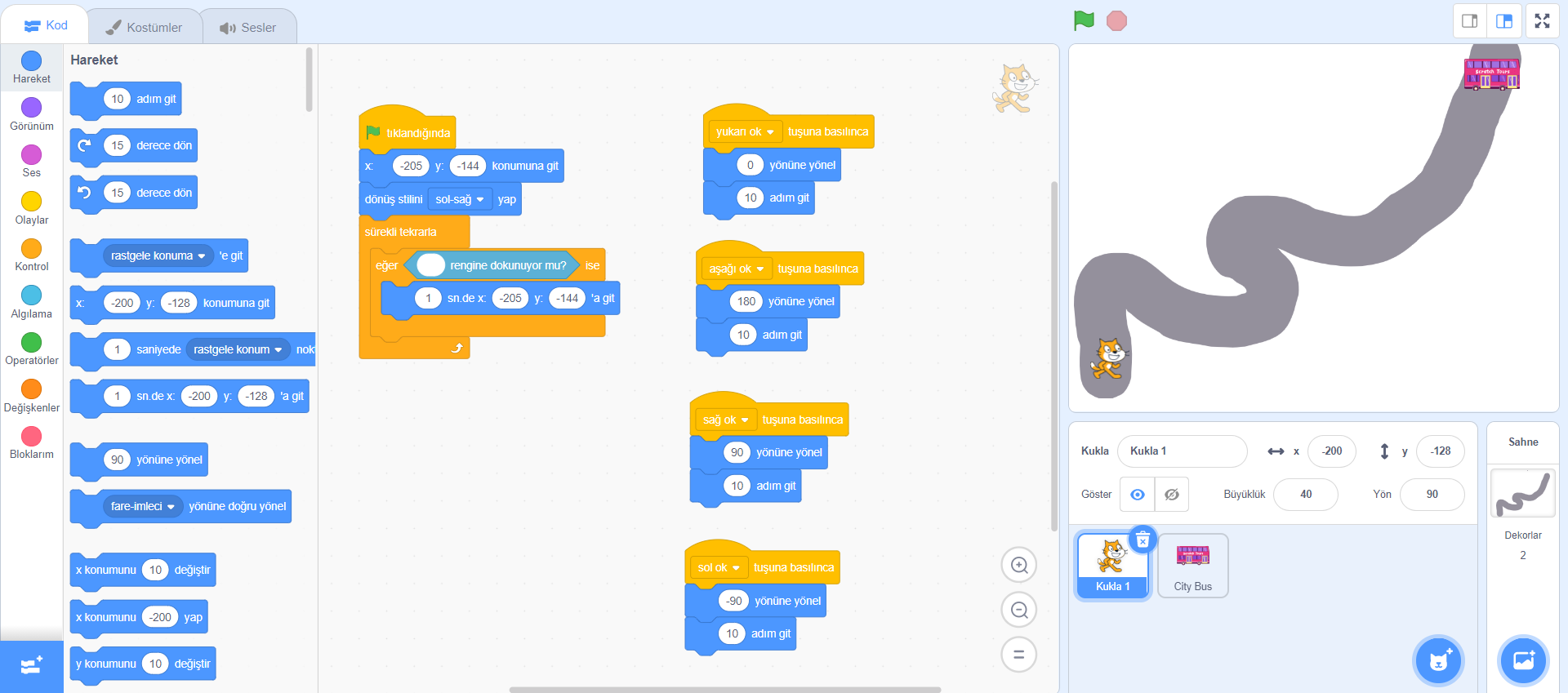Viewport: 1568px width, 693px height.
Task: Select the Olaylar block category
Action: [32, 208]
